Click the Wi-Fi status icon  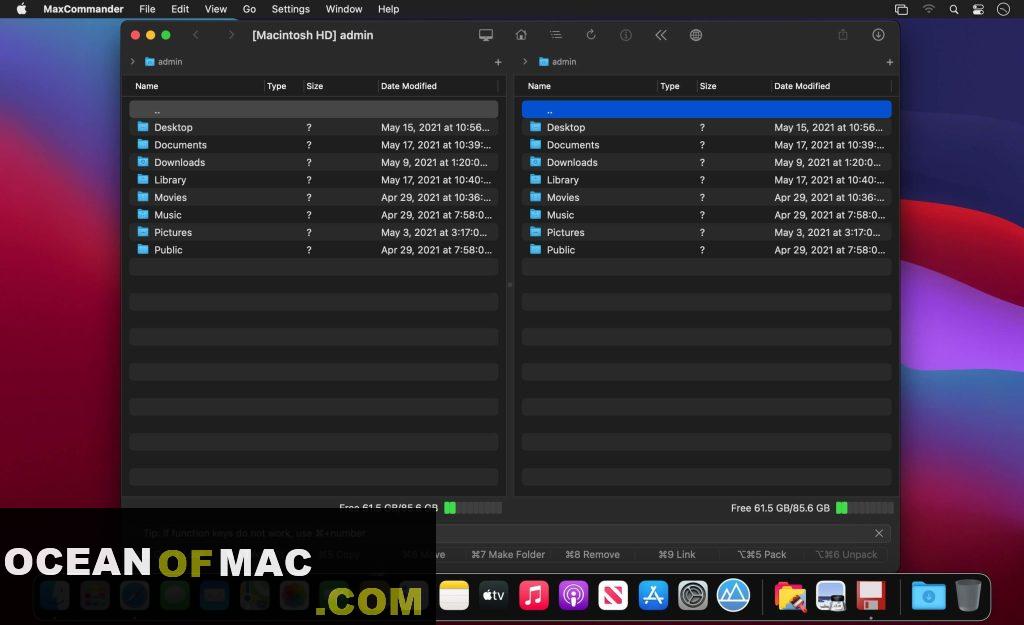(x=929, y=9)
